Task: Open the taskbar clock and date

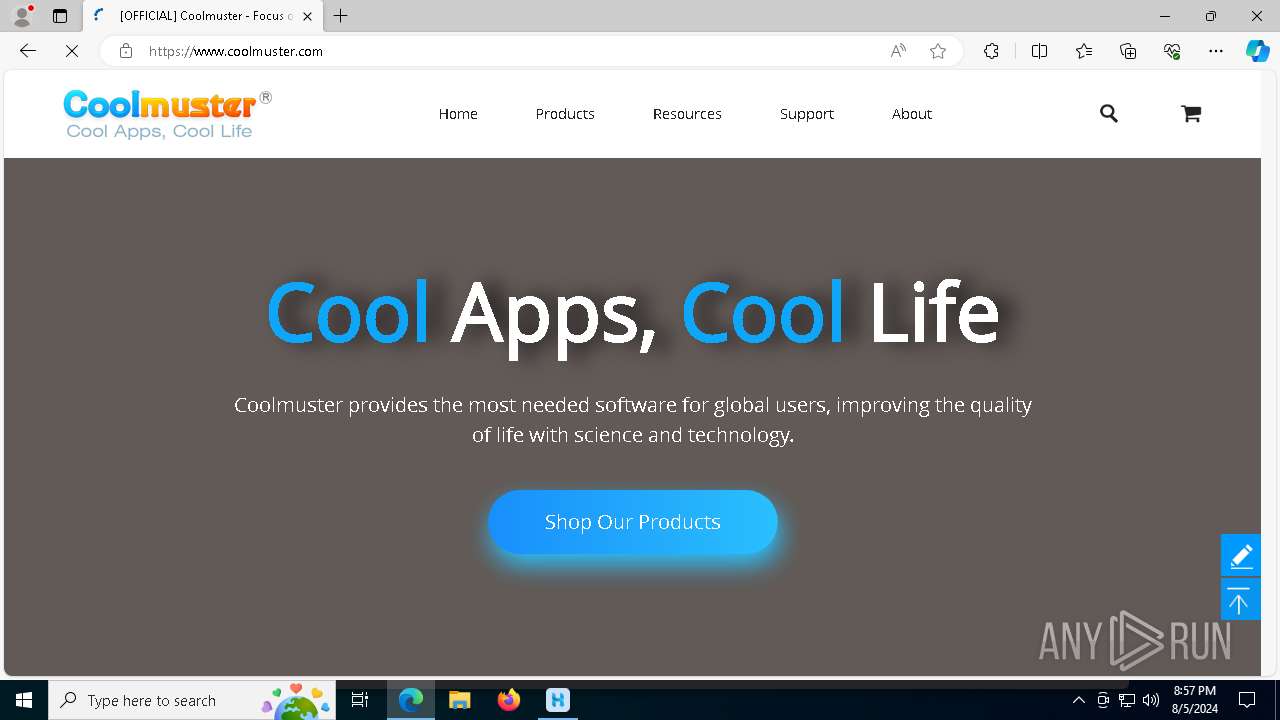Action: point(1195,700)
